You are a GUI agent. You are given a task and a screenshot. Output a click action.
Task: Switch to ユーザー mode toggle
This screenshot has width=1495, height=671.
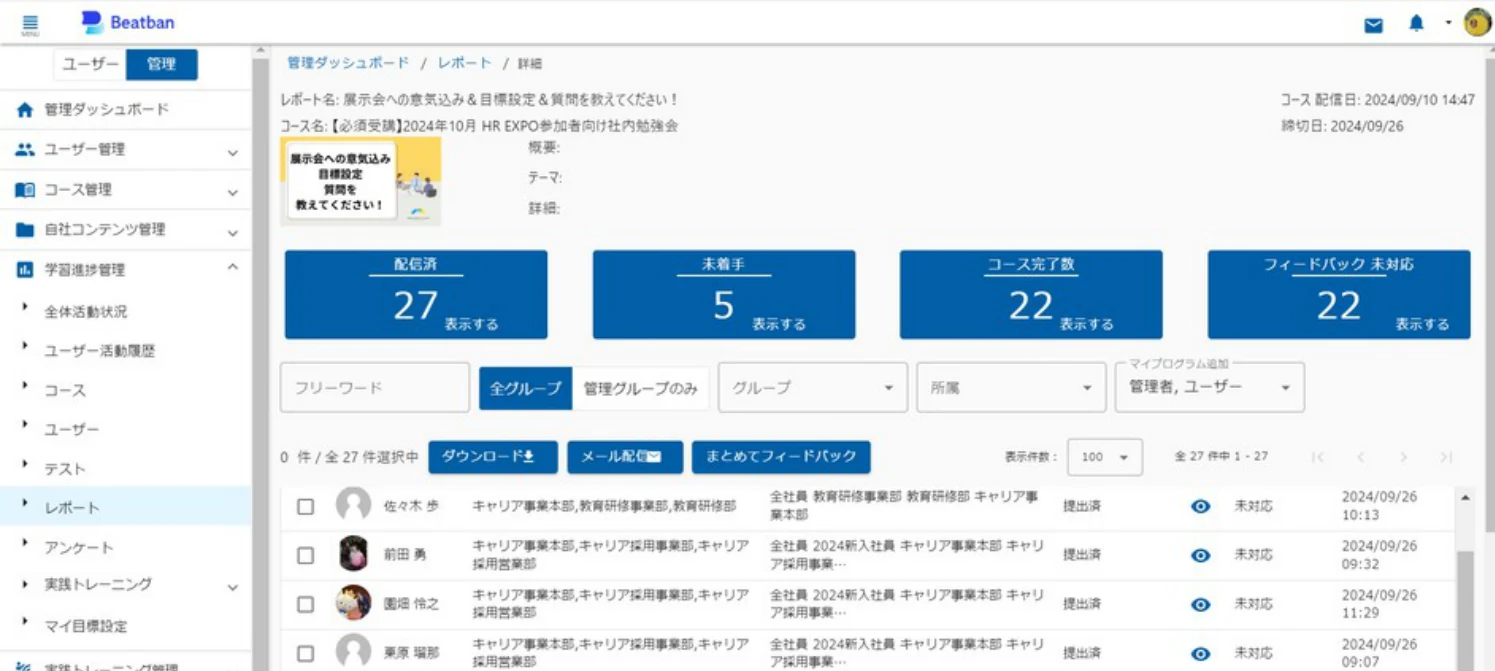pos(90,64)
